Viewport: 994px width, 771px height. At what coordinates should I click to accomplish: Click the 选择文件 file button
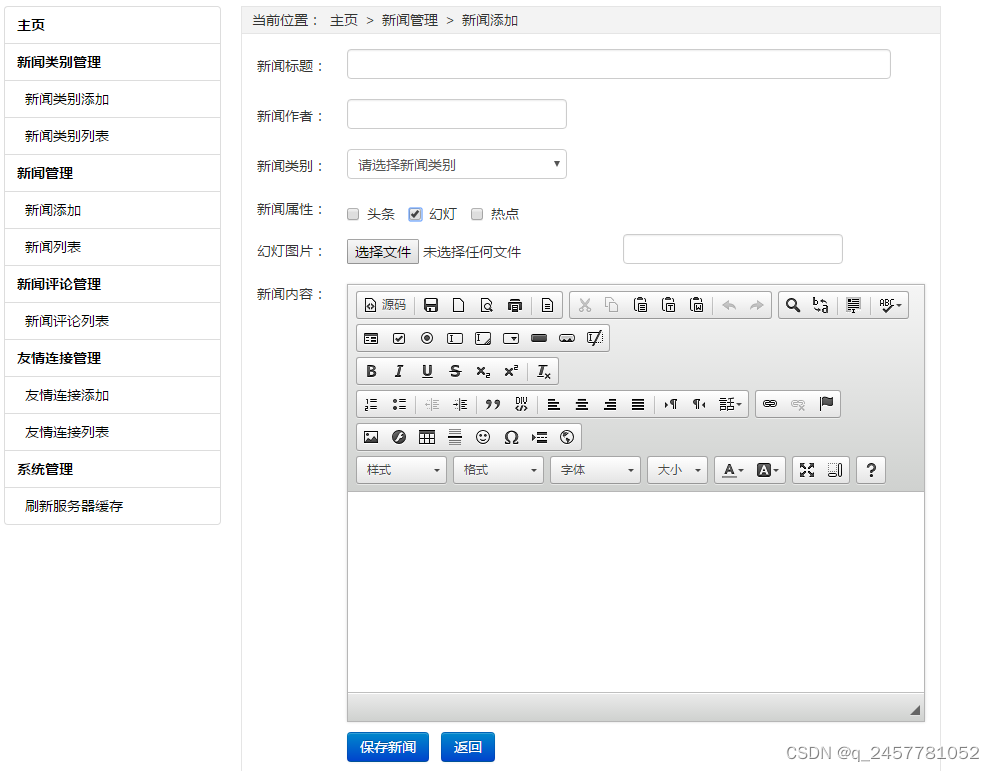[383, 252]
